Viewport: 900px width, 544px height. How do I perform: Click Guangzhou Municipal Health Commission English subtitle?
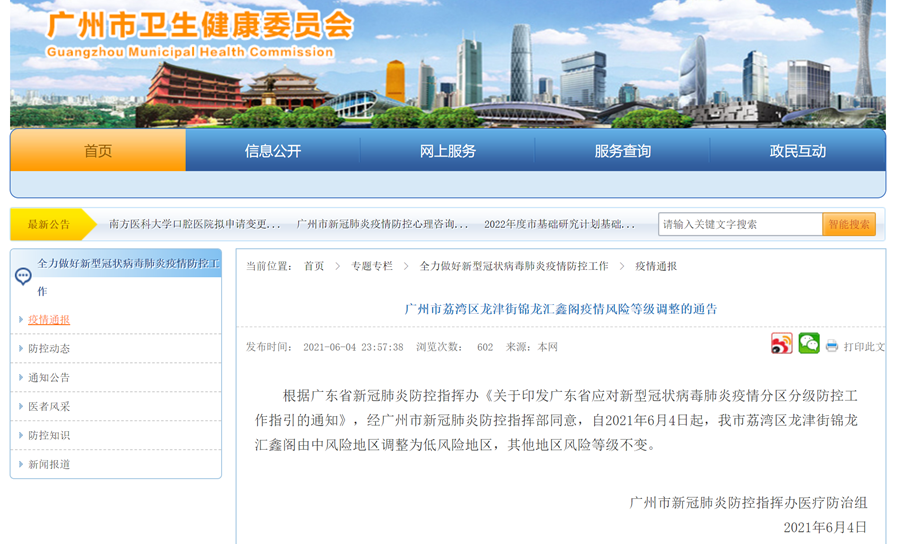tap(190, 52)
